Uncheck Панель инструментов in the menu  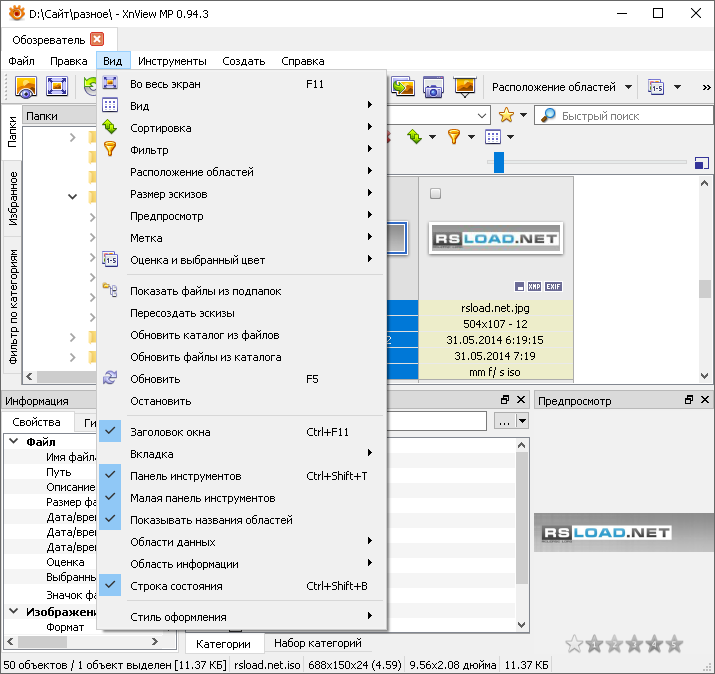pos(185,476)
